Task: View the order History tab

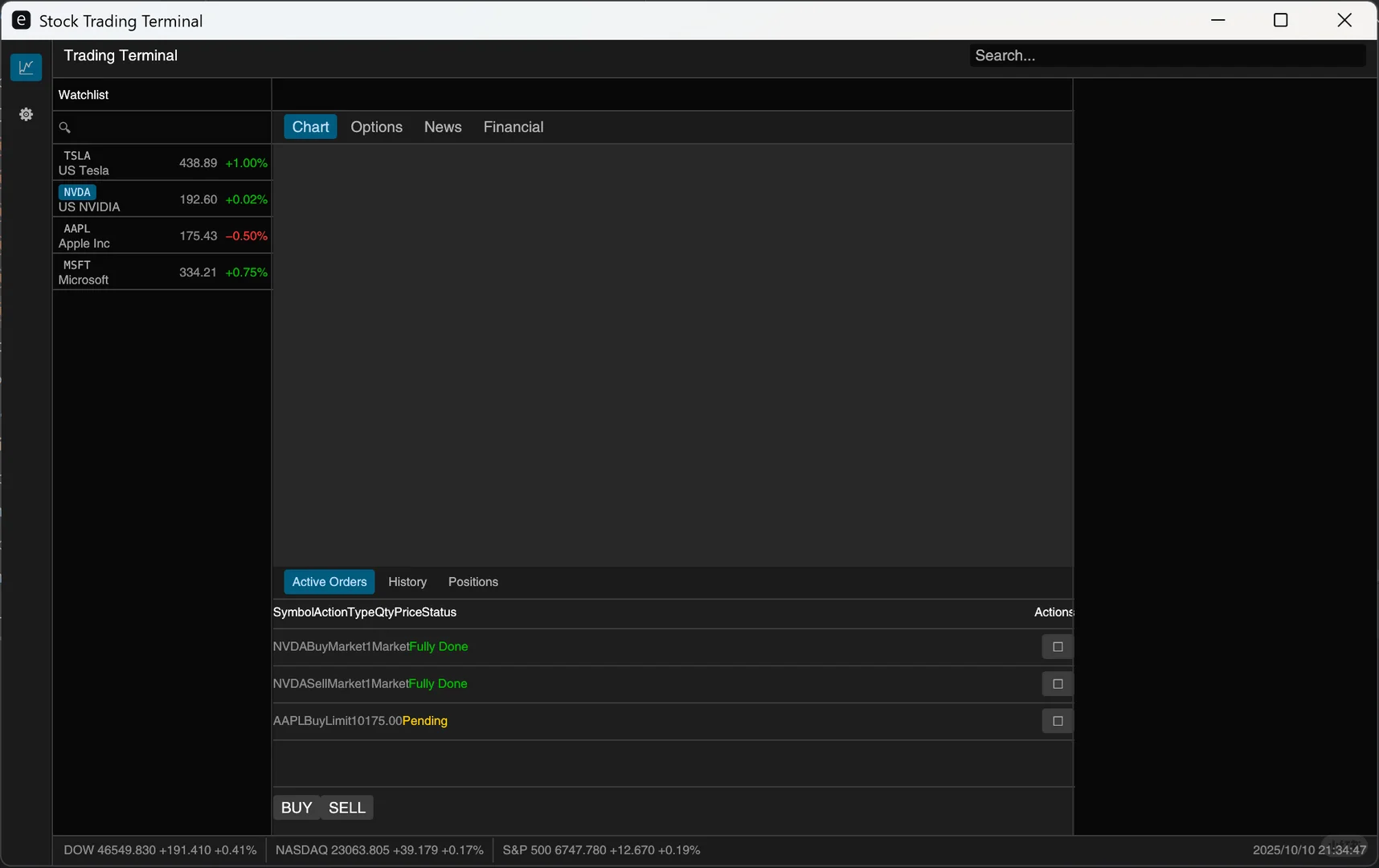Action: 407,582
